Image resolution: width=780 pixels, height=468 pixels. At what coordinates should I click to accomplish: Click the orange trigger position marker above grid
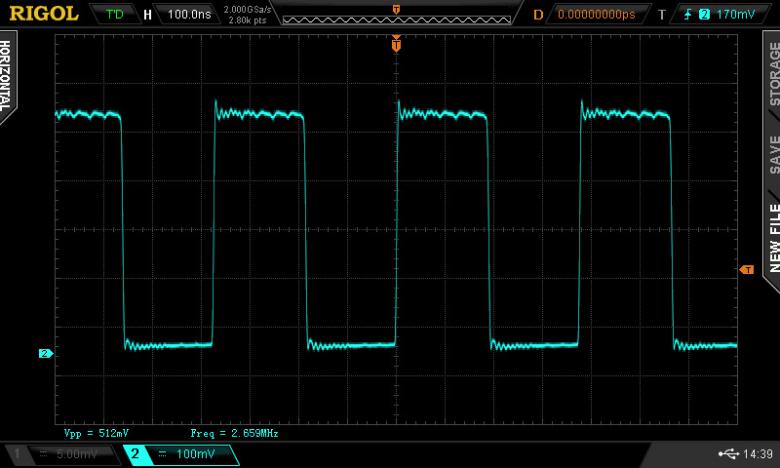coord(397,45)
